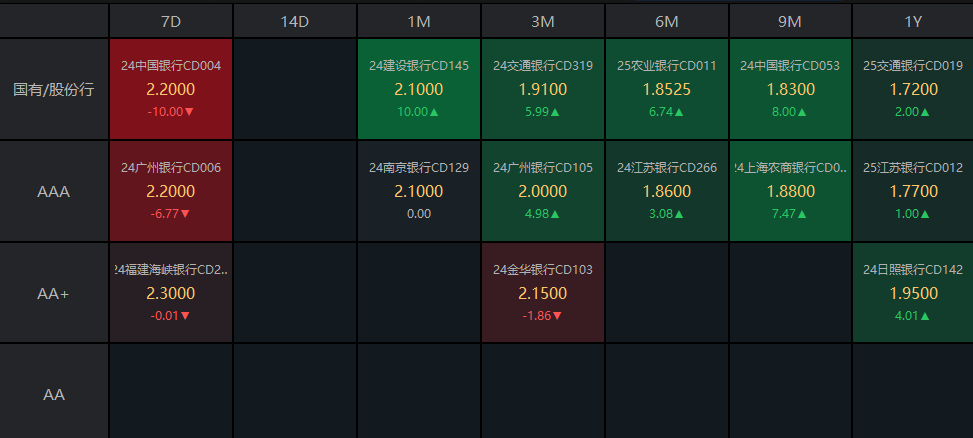Click the 1M column header
973x438 pixels.
418,20
